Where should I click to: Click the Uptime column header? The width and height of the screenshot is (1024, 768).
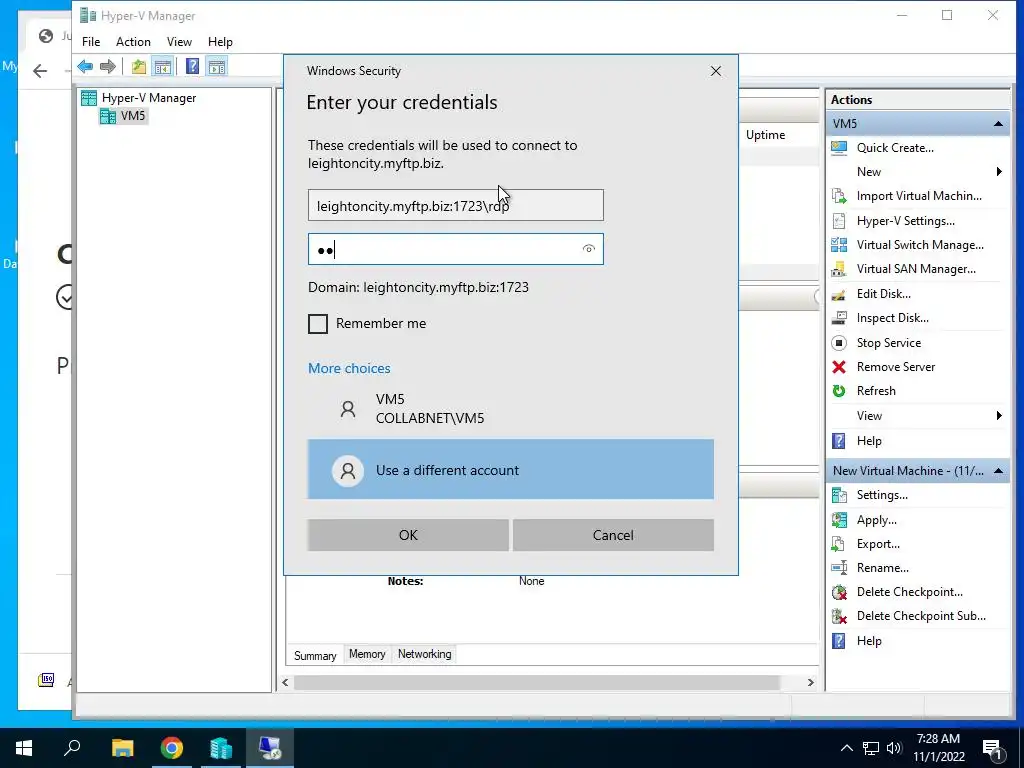765,135
